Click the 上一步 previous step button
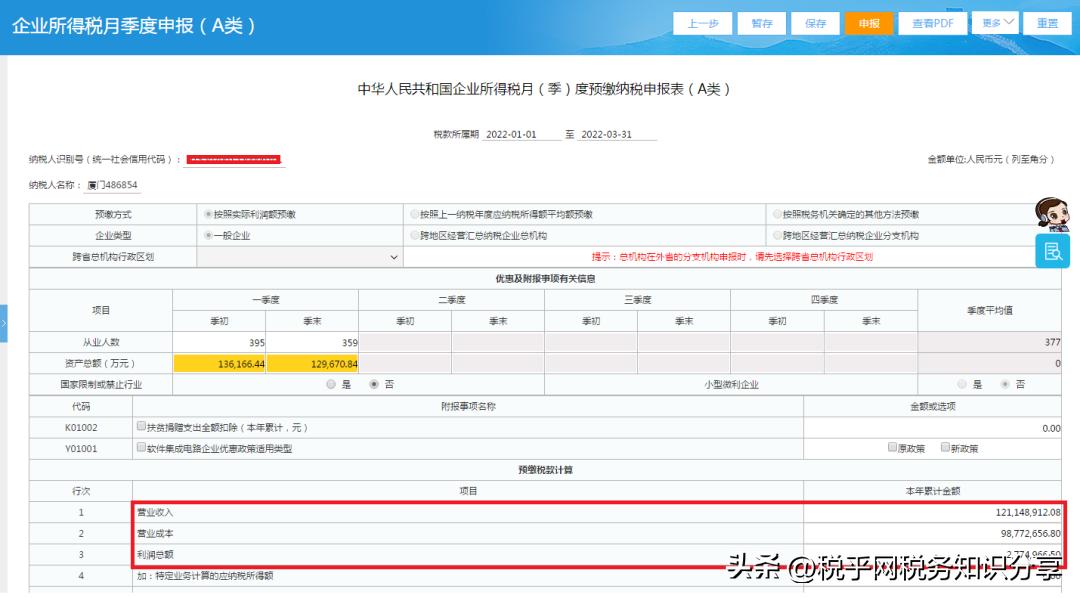The width and height of the screenshot is (1080, 598). [704, 22]
